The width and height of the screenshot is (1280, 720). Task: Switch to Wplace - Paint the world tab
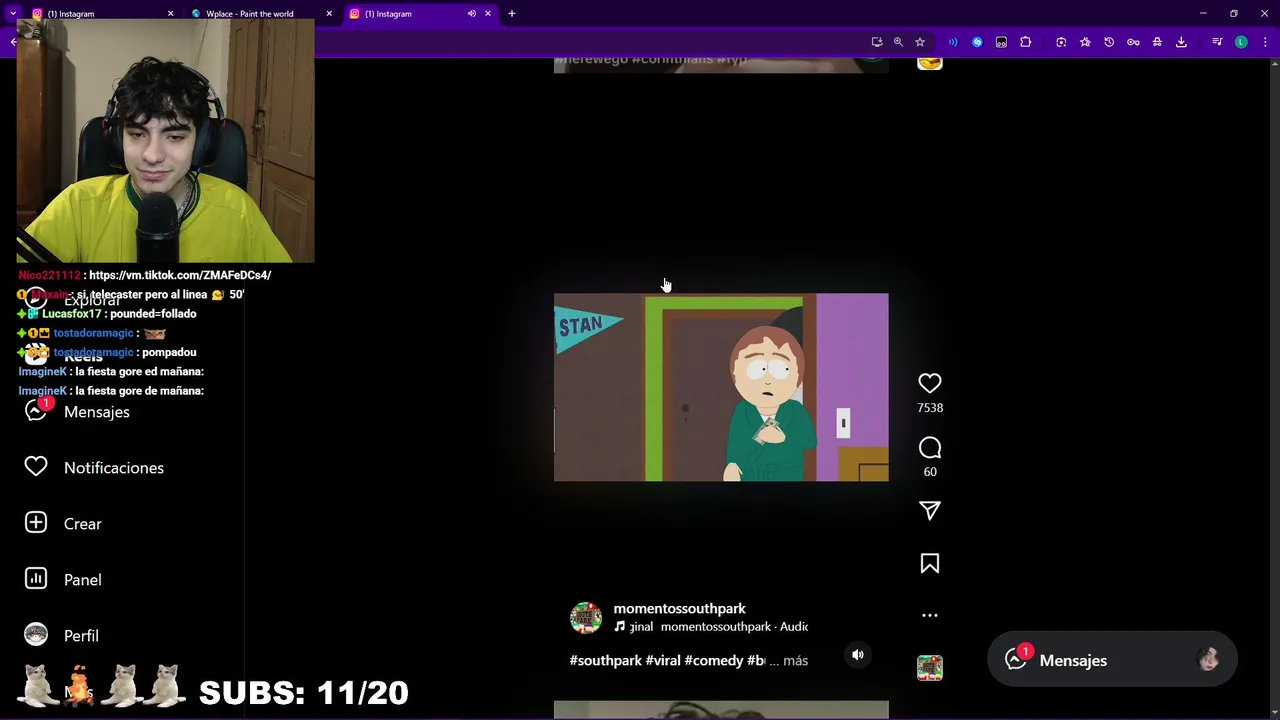click(x=258, y=14)
